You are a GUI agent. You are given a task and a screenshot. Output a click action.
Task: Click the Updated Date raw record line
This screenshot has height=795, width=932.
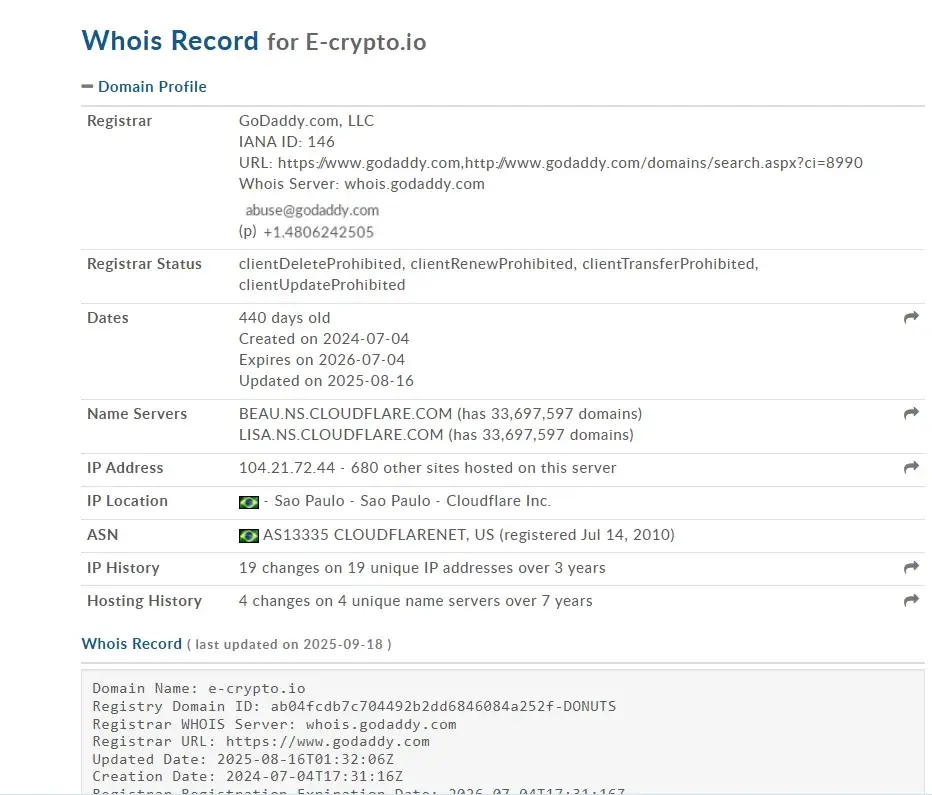[243, 759]
